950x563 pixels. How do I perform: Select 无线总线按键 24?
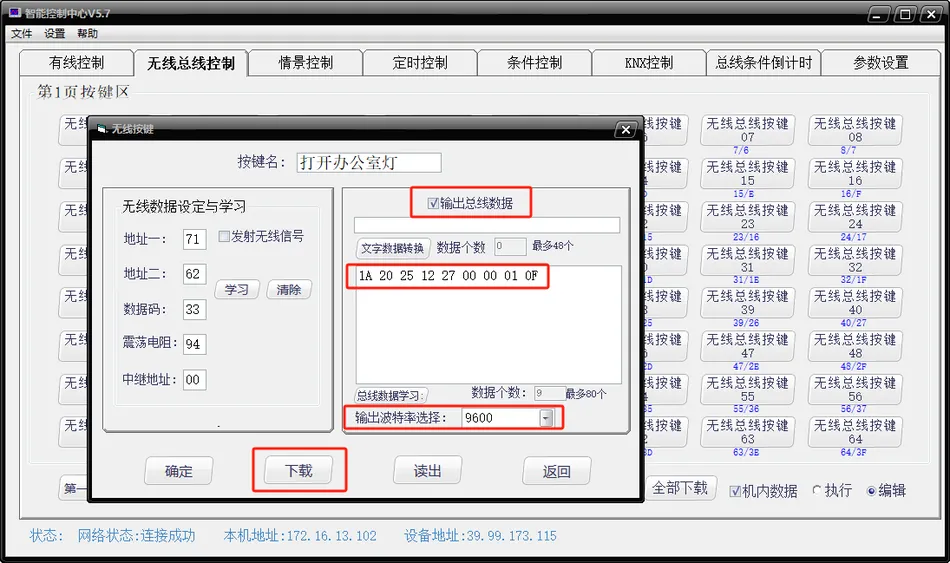[855, 217]
